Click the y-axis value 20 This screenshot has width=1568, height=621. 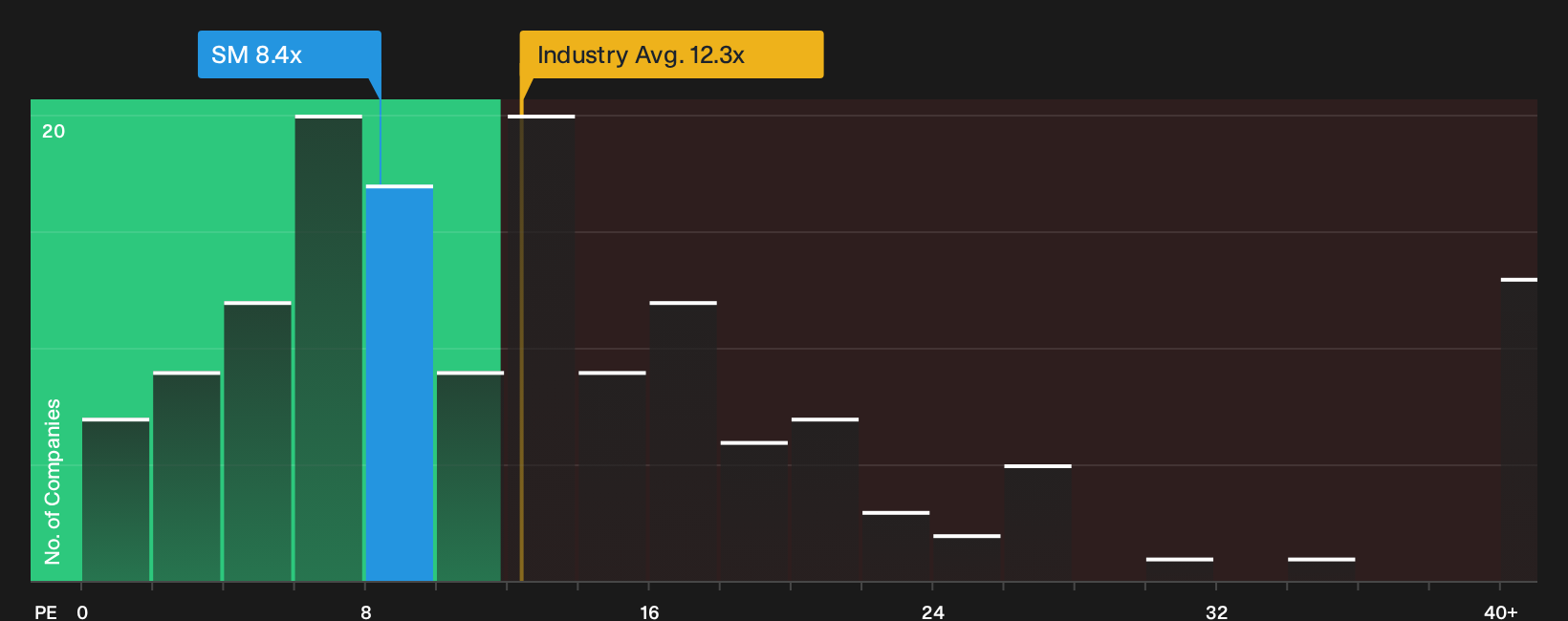[x=54, y=131]
